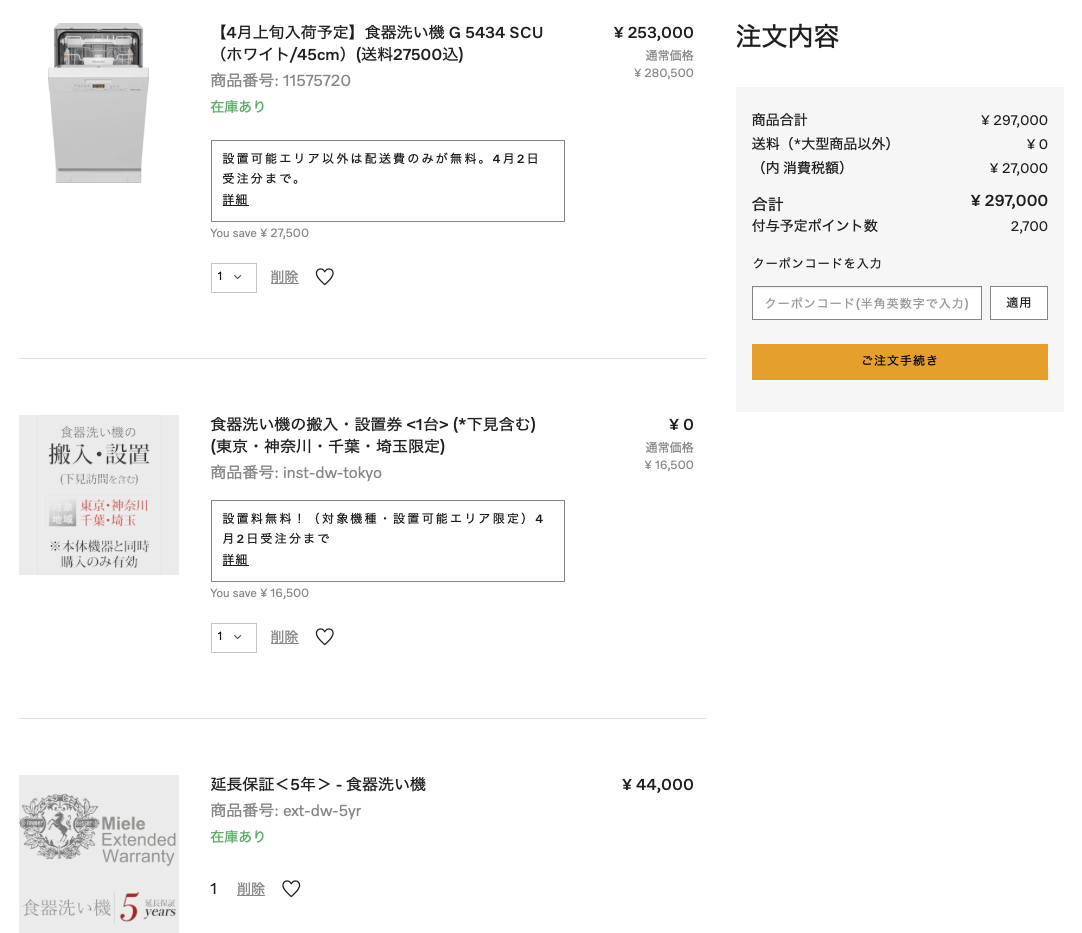This screenshot has height=933, width=1082.
Task: Click the 搬入・設置 installation ticket thumbnail
Action: [98, 495]
